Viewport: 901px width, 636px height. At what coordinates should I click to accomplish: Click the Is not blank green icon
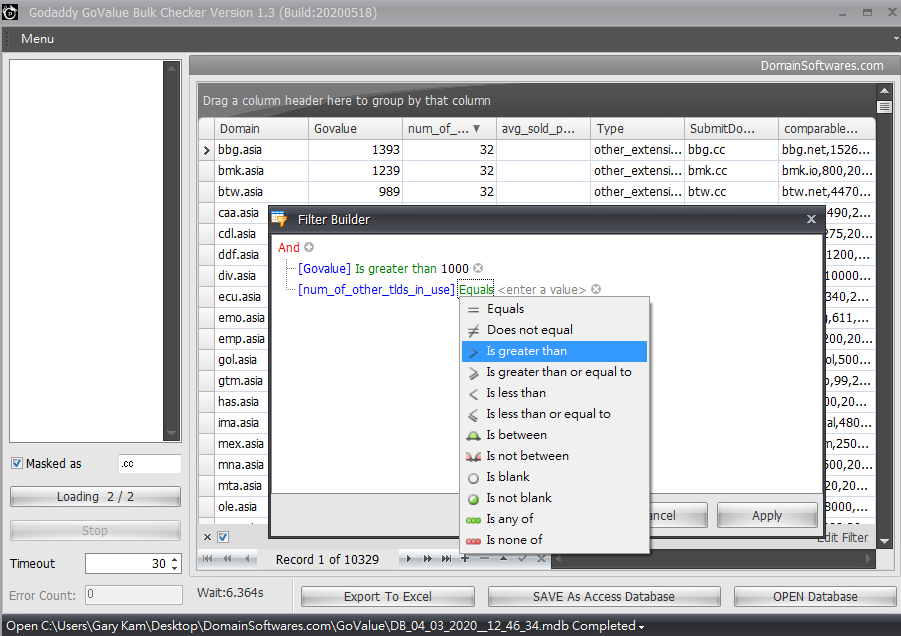click(x=473, y=499)
